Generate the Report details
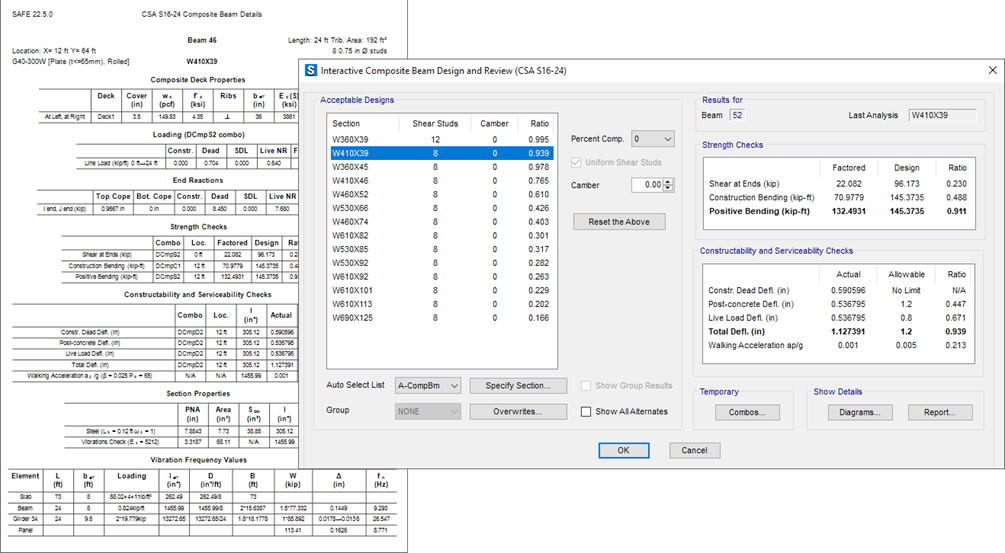The image size is (1005, 553). click(940, 412)
